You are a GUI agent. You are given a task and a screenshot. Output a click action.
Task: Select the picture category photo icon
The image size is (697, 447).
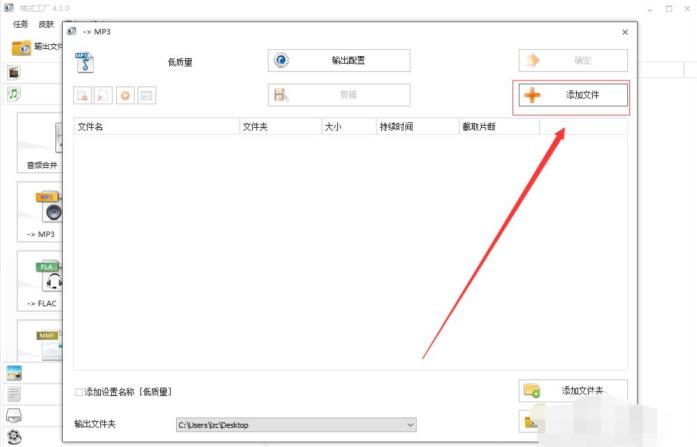point(14,373)
